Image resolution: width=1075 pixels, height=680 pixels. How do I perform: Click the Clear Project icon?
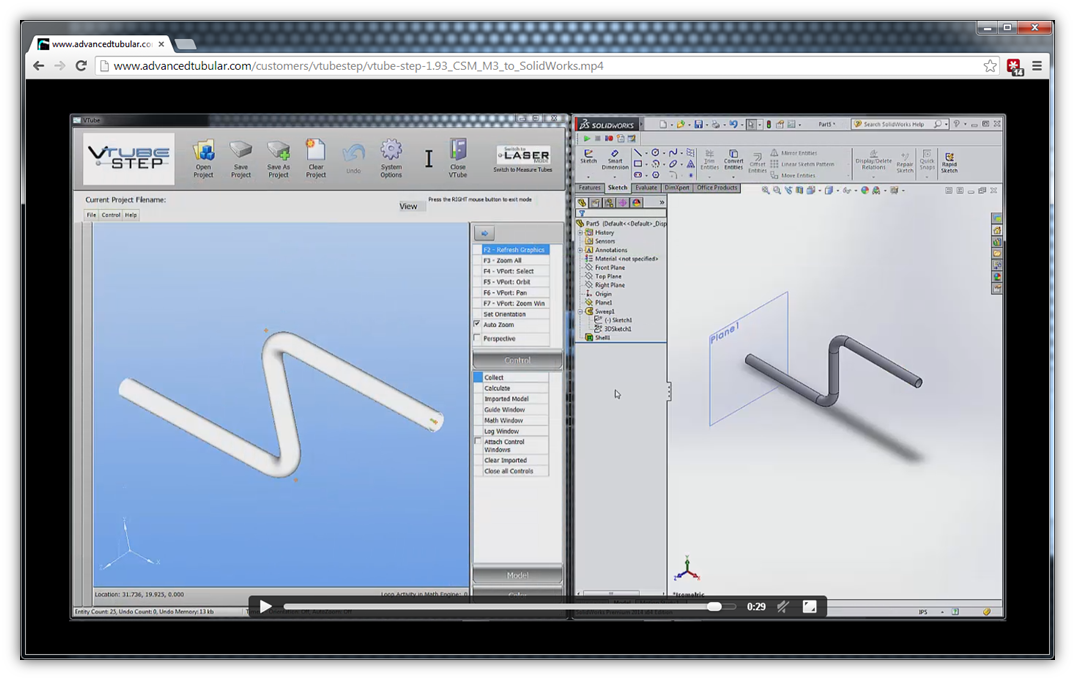tap(316, 153)
